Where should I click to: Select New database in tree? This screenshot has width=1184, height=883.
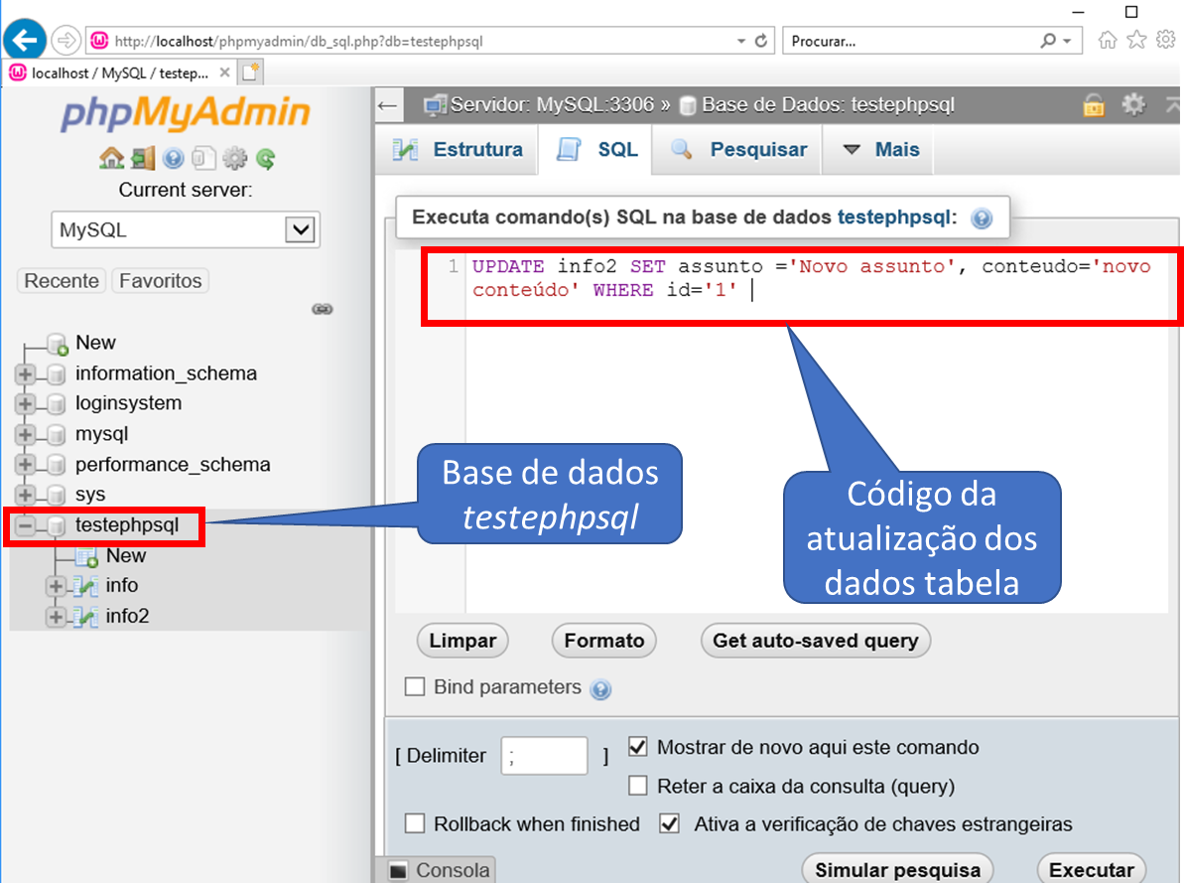point(95,343)
